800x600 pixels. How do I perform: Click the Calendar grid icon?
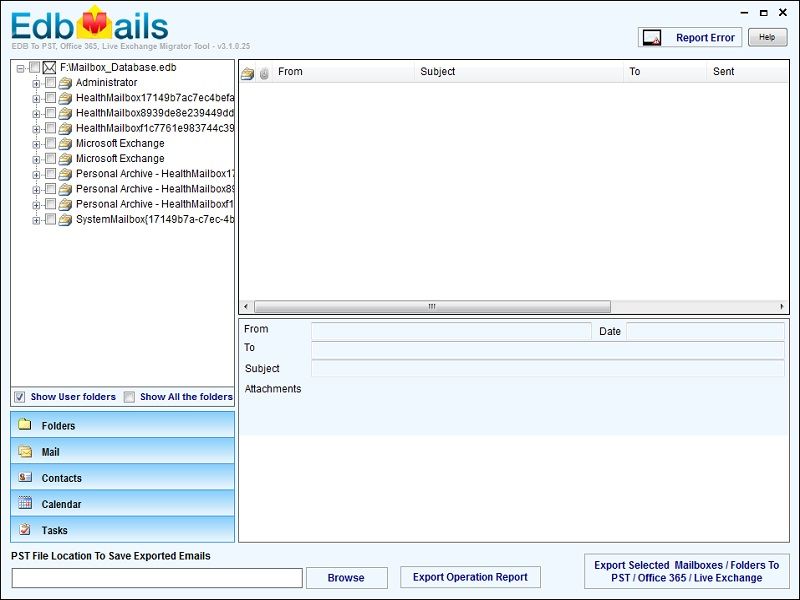(x=25, y=503)
